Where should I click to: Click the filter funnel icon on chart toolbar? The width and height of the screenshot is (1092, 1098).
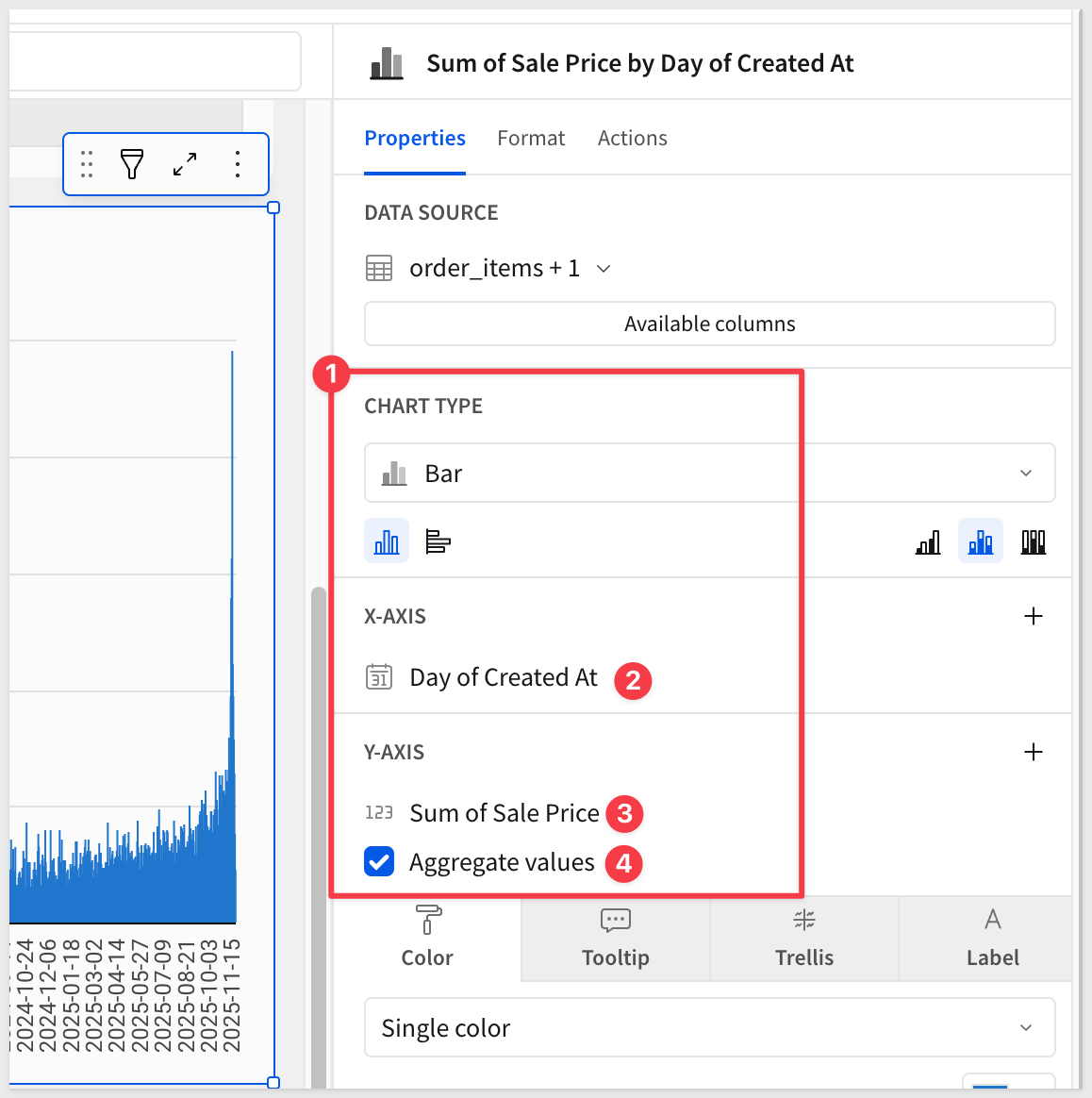tap(132, 164)
